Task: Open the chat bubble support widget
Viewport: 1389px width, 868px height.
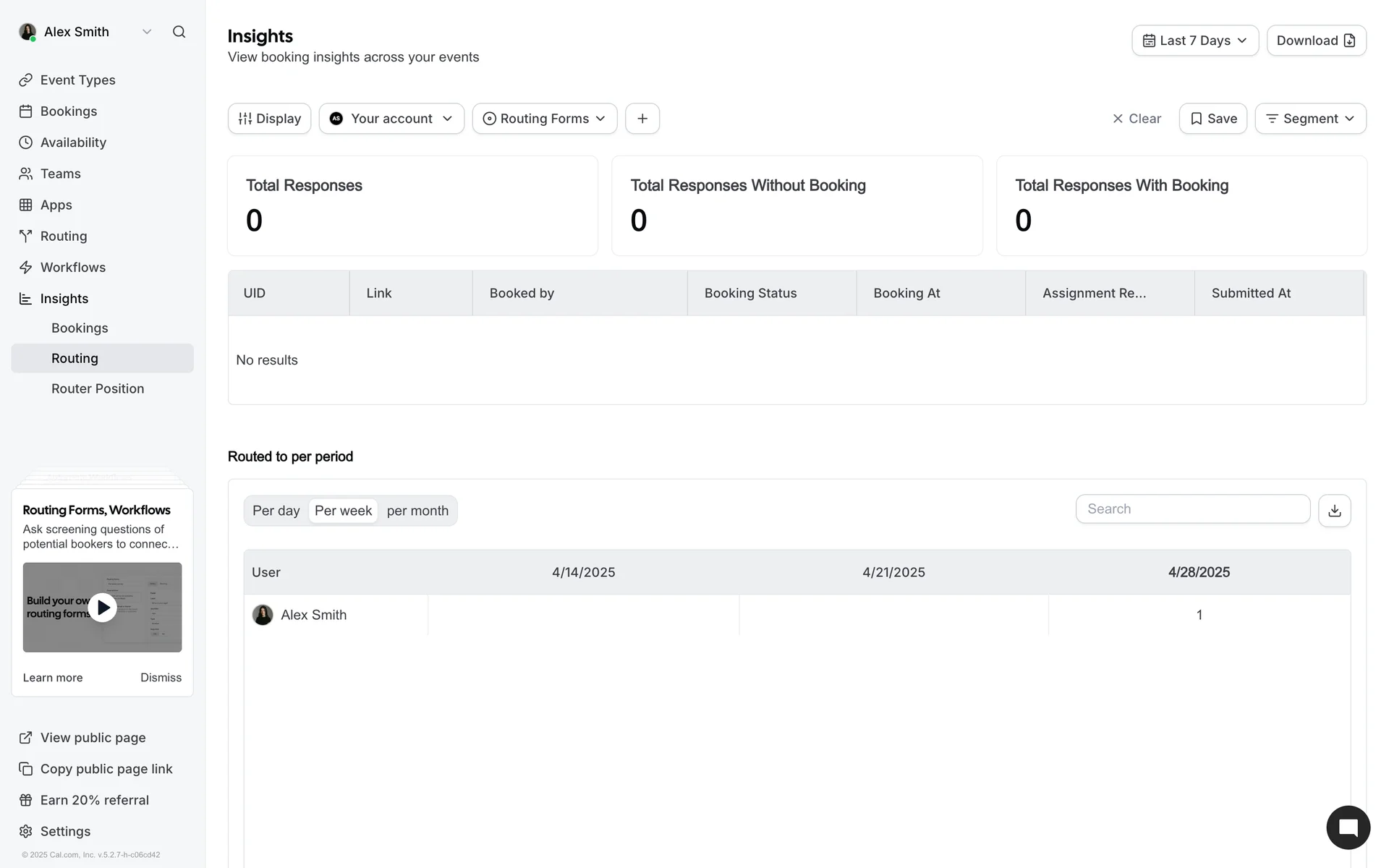Action: pos(1347,827)
